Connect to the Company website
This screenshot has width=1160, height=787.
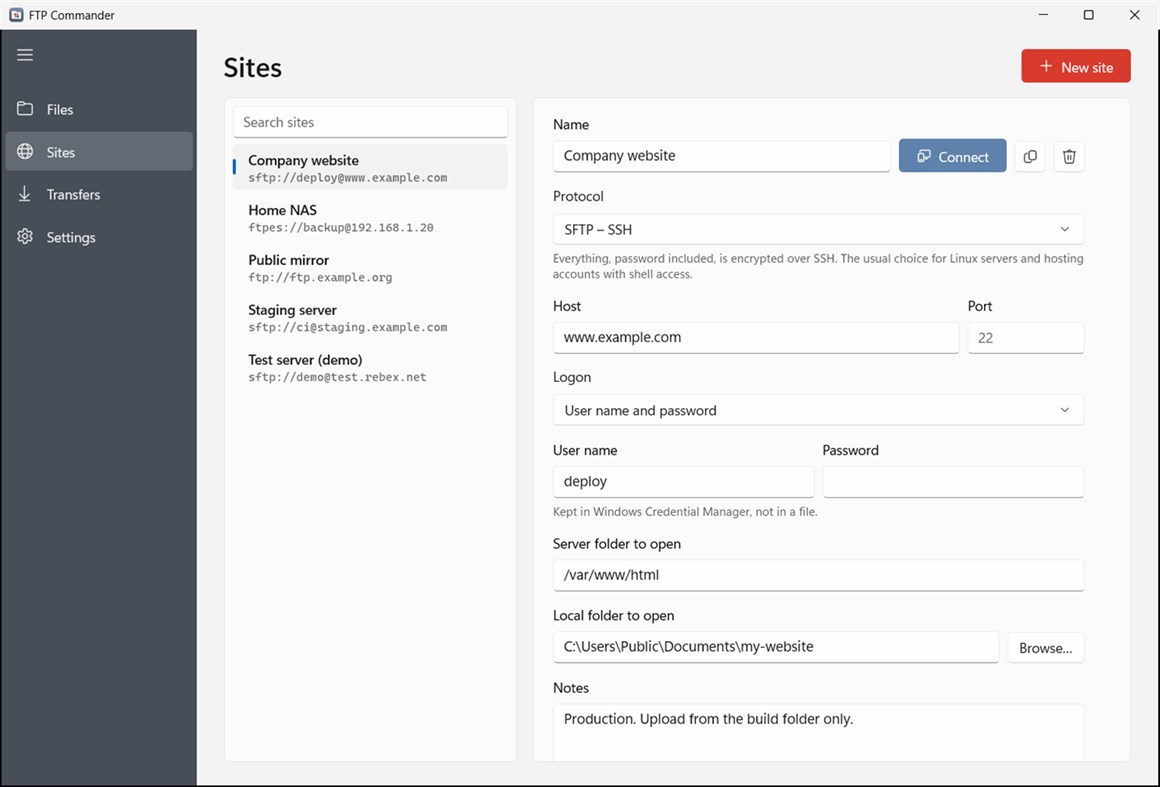[x=952, y=156]
